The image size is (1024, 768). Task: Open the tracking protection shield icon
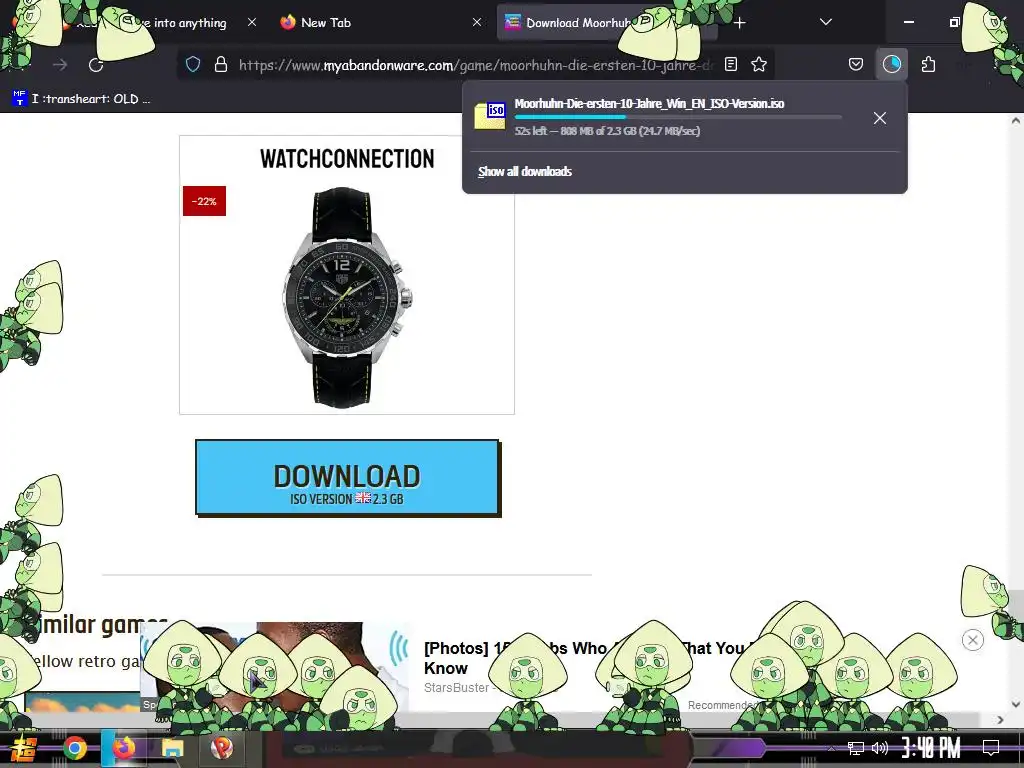(x=193, y=64)
